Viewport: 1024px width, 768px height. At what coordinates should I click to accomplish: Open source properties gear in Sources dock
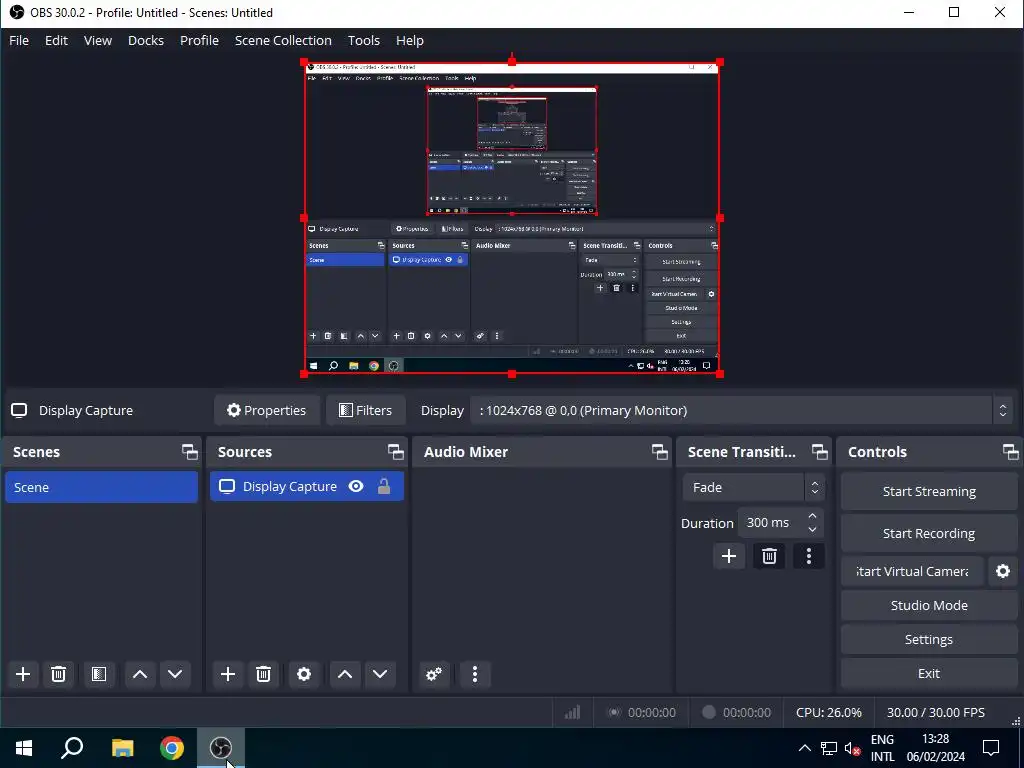[x=304, y=674]
